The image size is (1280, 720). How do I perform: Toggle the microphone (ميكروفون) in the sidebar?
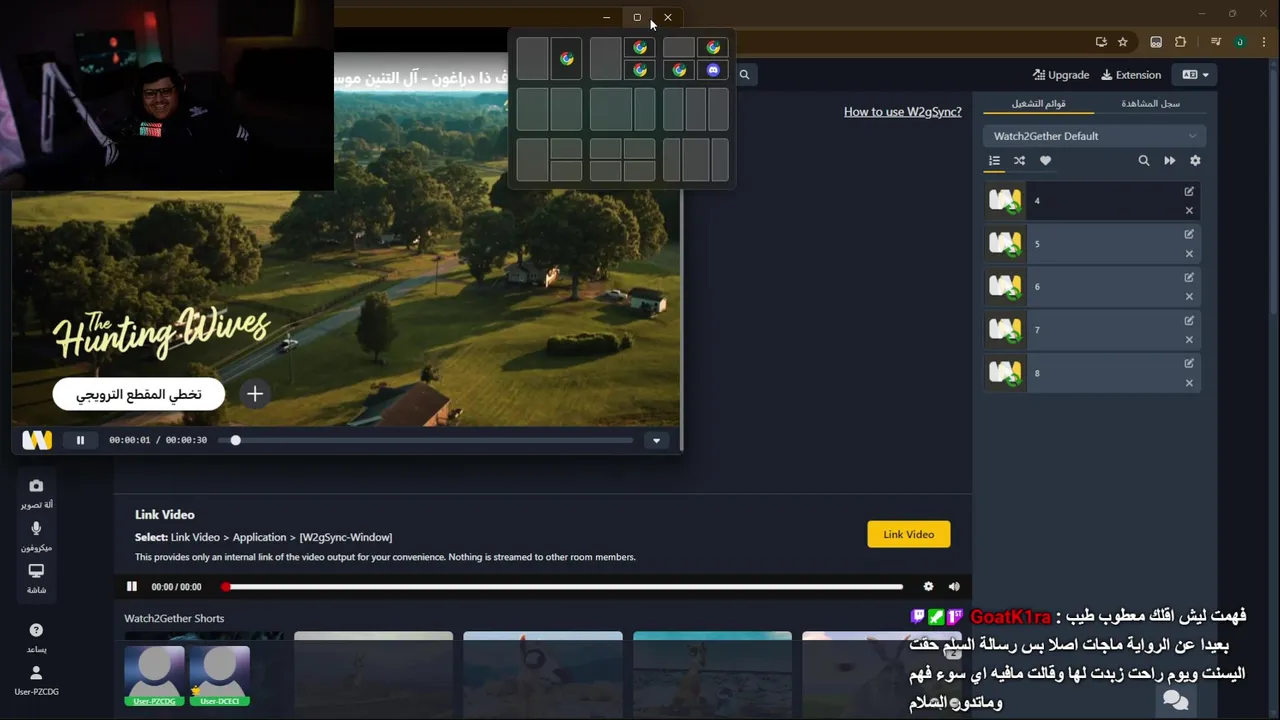coord(36,535)
